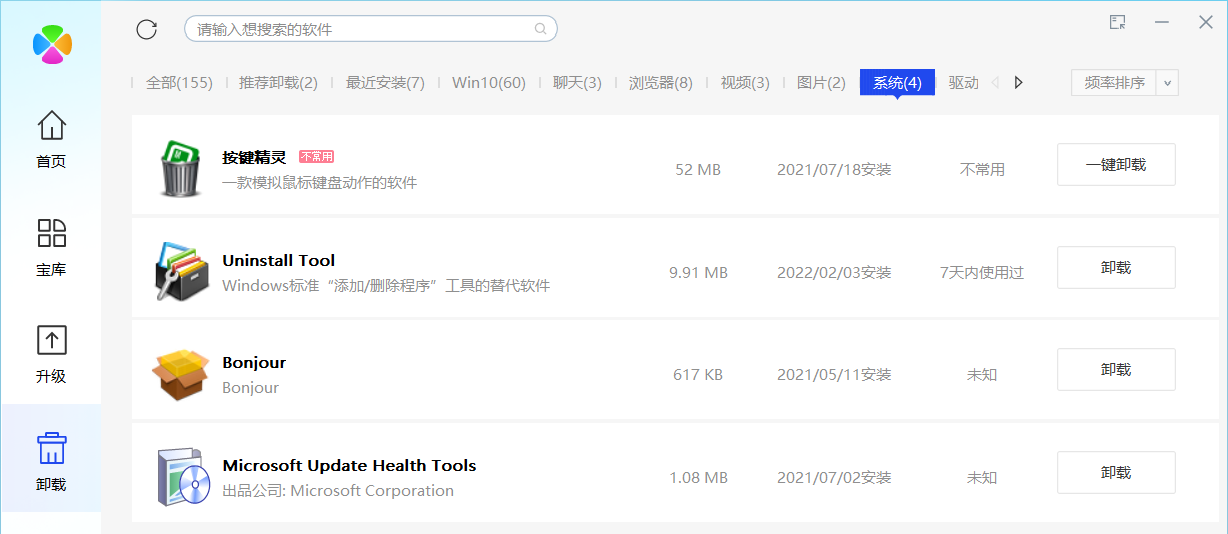Go to the 升级 upgrade section
This screenshot has height=534, width=1228.
pyautogui.click(x=51, y=354)
